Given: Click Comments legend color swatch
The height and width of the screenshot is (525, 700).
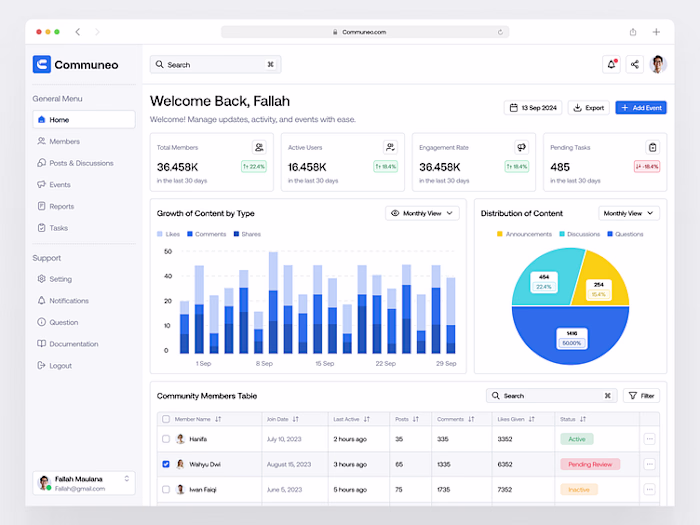Looking at the screenshot, I should [x=190, y=234].
